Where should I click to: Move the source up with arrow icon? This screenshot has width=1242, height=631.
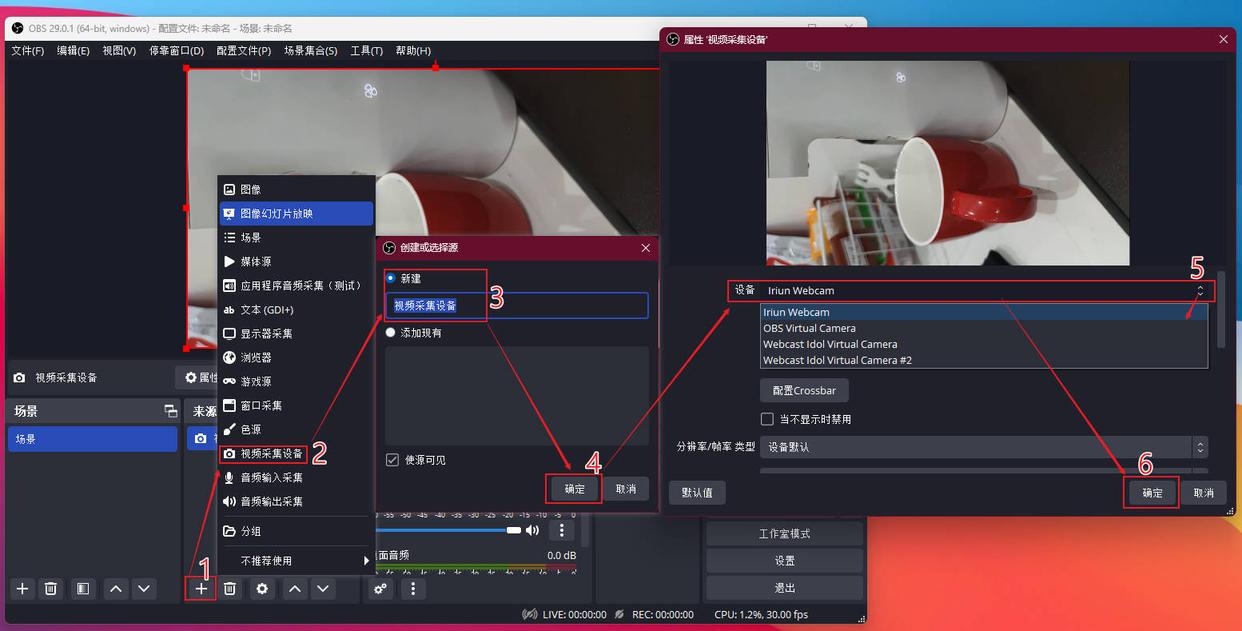point(294,589)
